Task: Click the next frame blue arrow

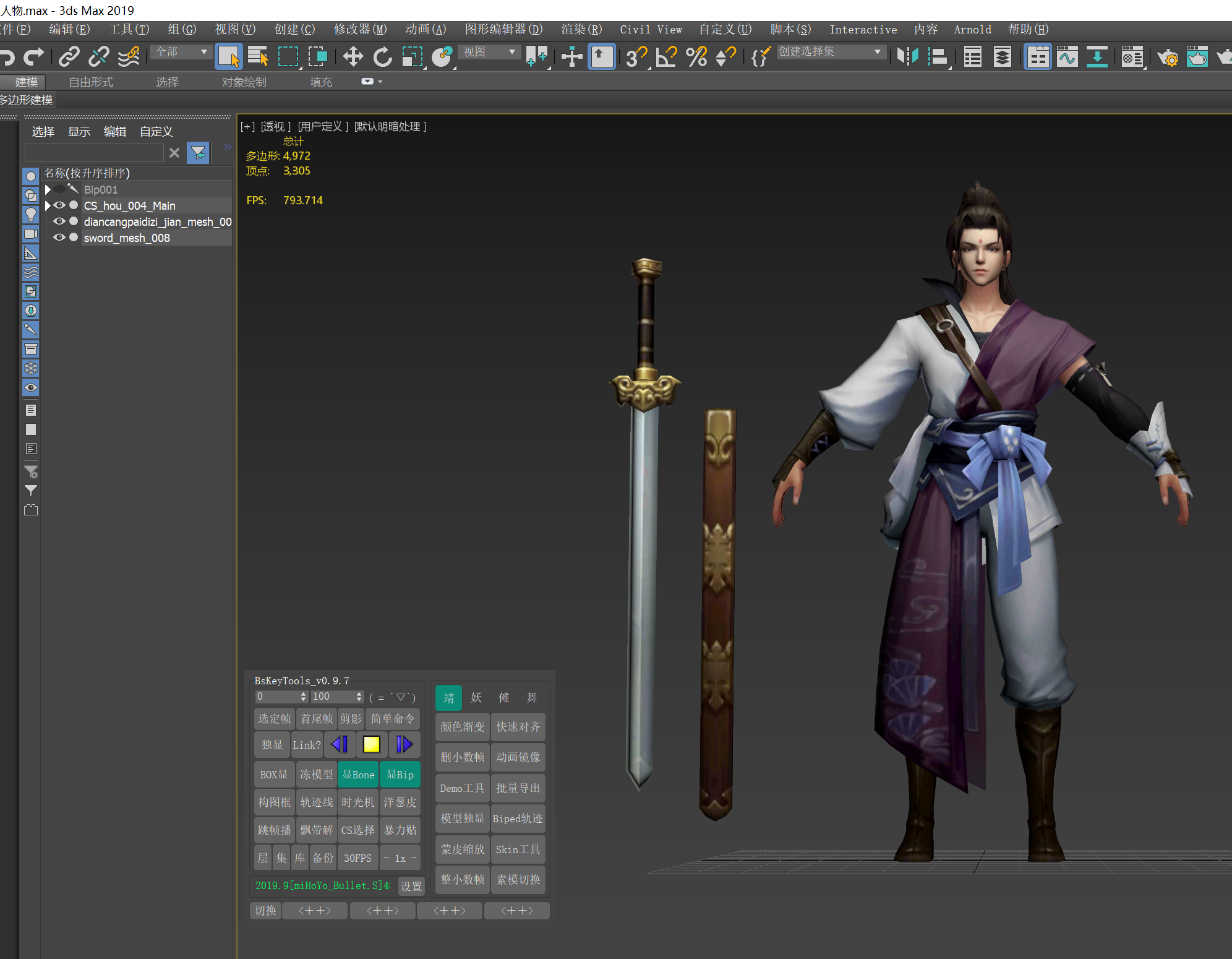Action: point(404,744)
